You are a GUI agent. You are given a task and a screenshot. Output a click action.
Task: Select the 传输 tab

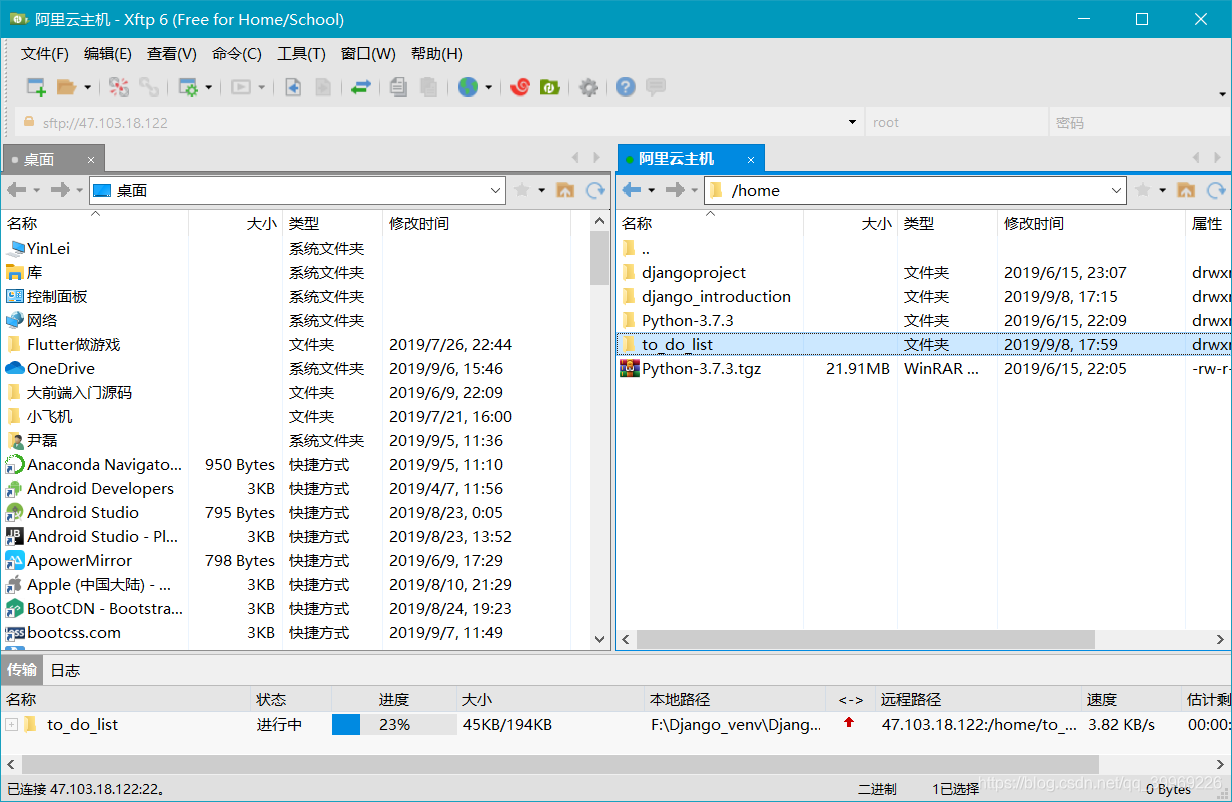coord(22,669)
